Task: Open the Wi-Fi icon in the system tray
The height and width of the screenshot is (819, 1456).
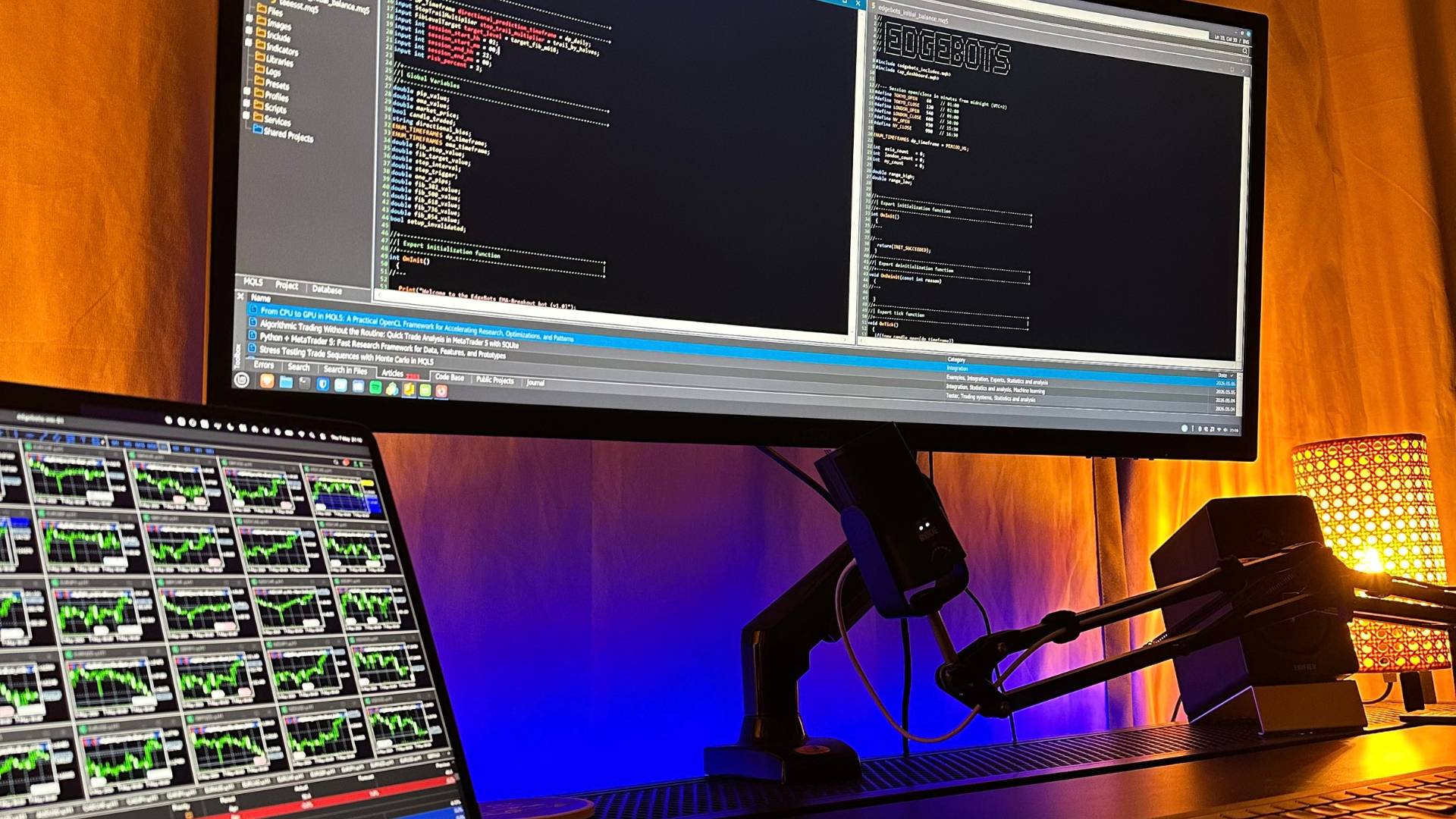Action: tap(1219, 430)
